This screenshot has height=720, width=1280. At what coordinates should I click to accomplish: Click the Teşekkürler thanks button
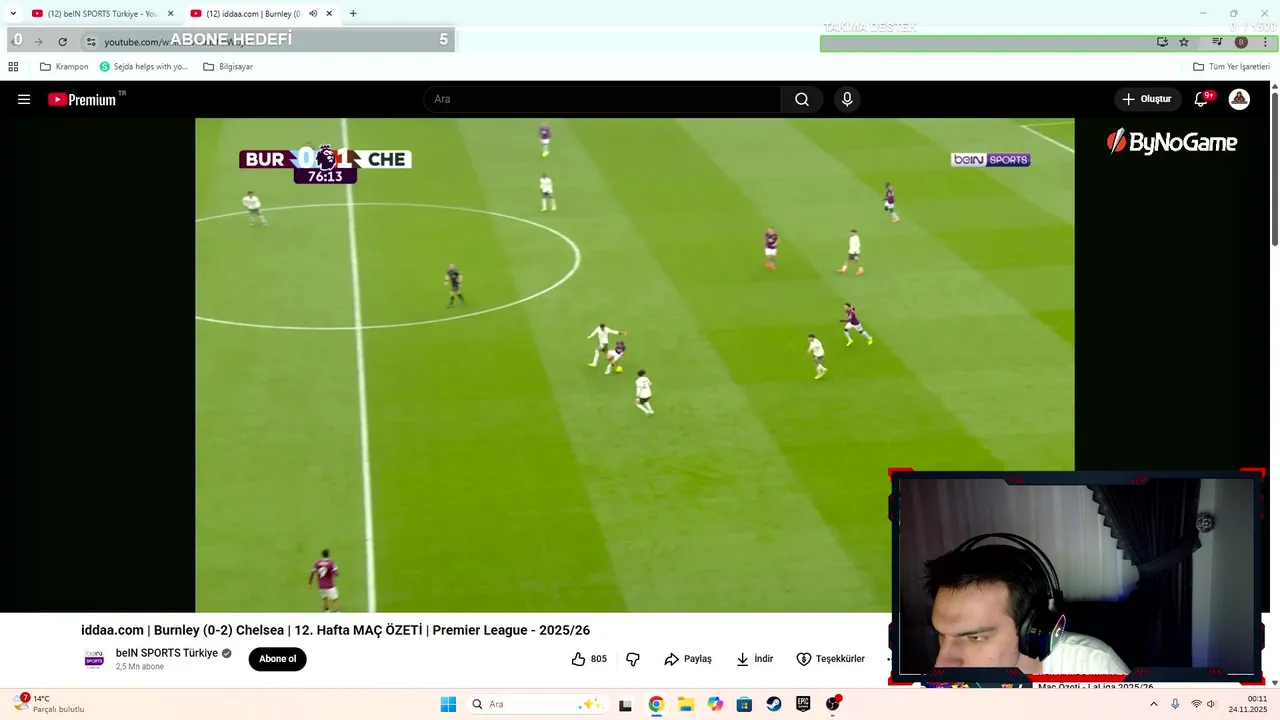tap(830, 659)
